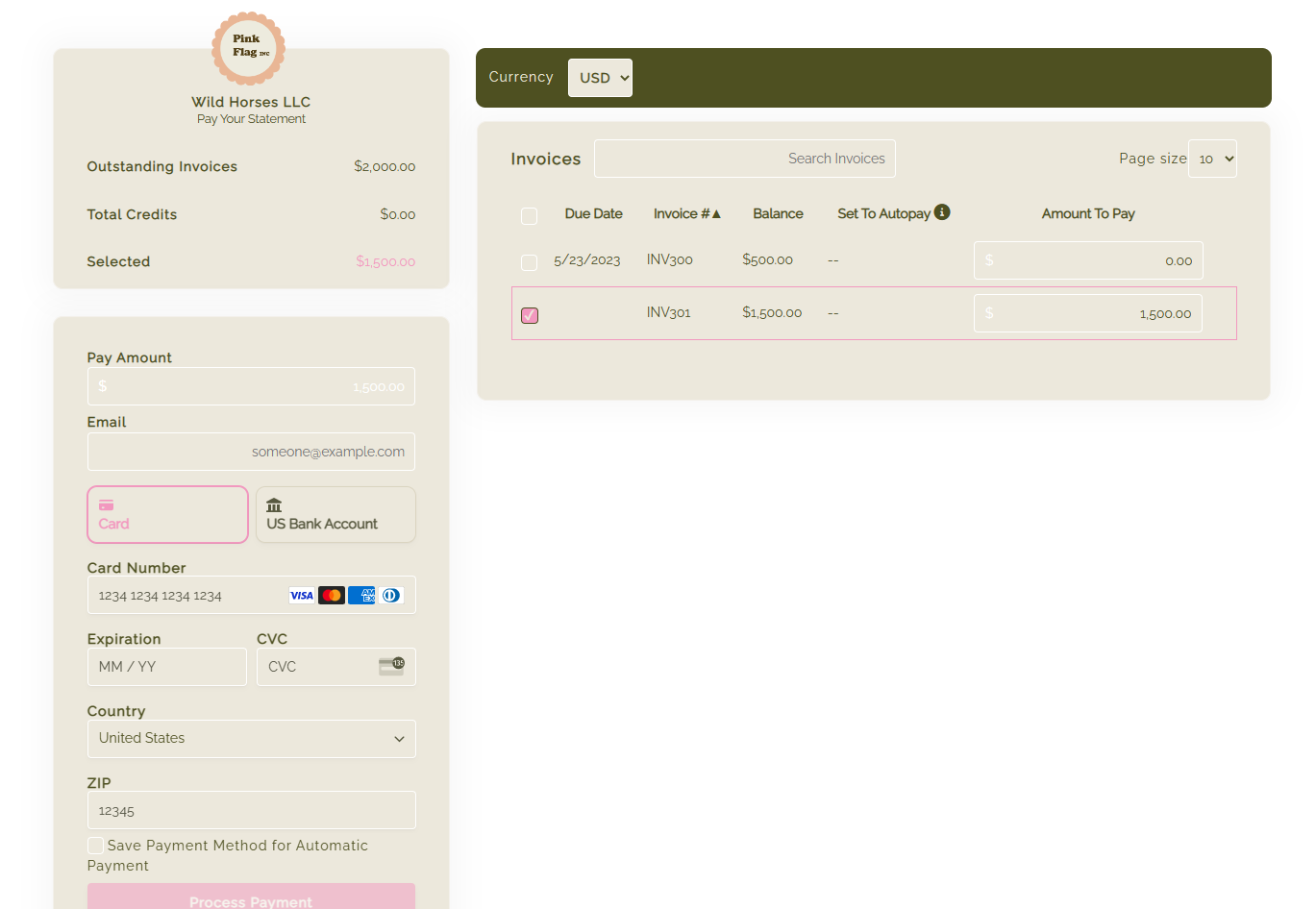Open the Country dropdown
The image size is (1316, 909).
[251, 738]
